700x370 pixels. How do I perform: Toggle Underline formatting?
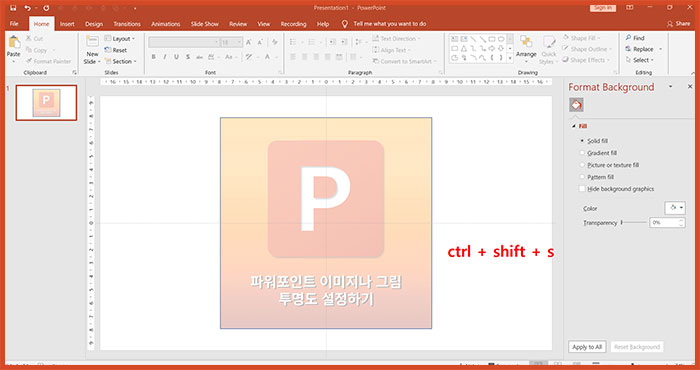click(x=176, y=57)
